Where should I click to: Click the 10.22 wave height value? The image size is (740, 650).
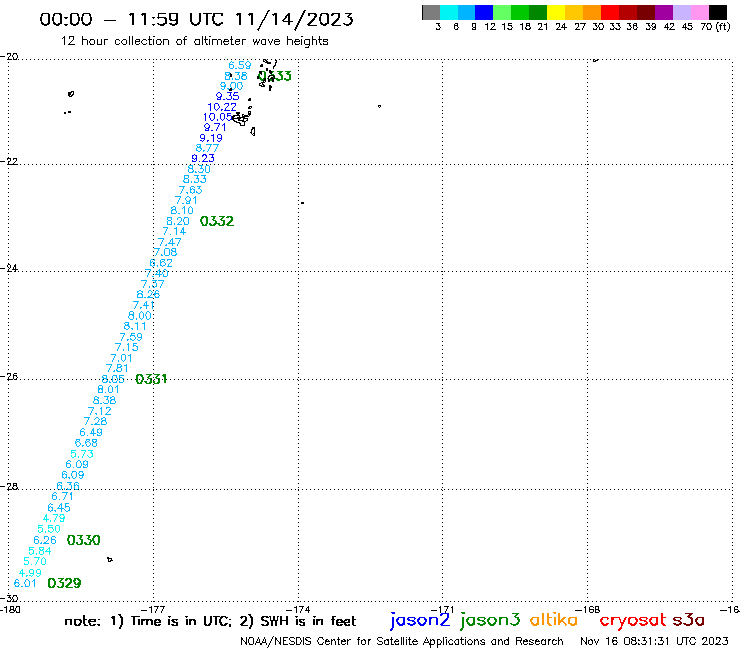(x=222, y=107)
